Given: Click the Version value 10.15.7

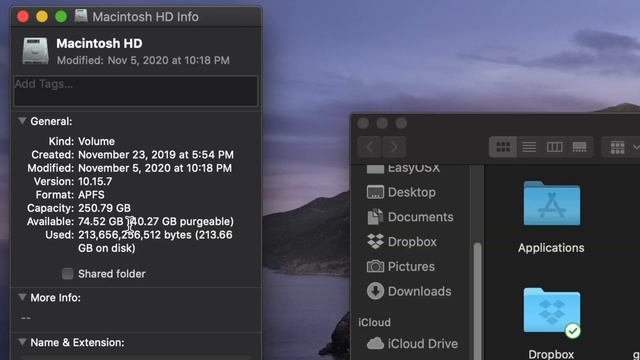Looking at the screenshot, I should tap(95, 181).
